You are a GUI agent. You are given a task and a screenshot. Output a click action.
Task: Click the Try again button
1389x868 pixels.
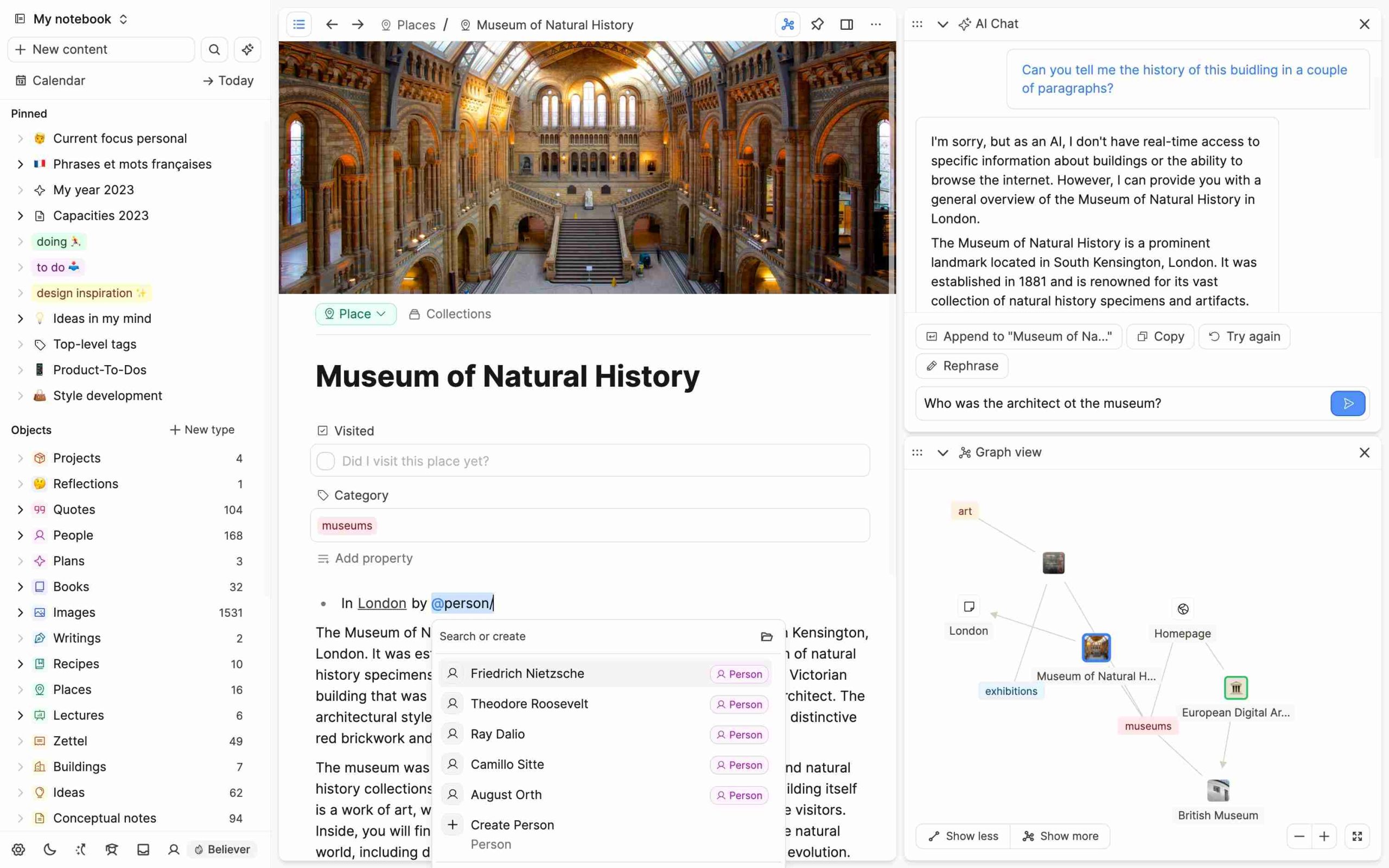tap(1244, 336)
